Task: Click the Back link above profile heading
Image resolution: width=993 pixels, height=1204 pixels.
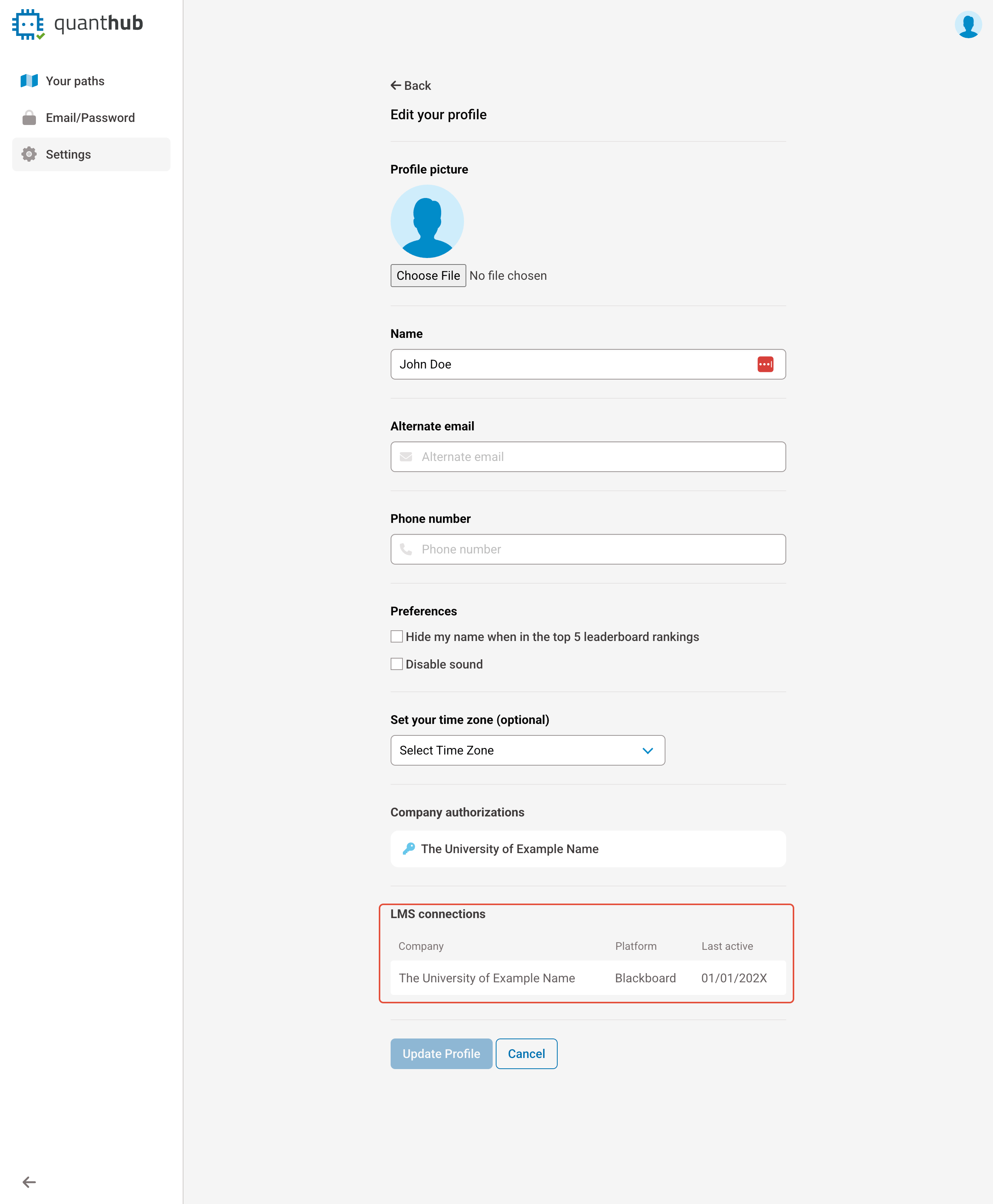Action: click(x=411, y=86)
